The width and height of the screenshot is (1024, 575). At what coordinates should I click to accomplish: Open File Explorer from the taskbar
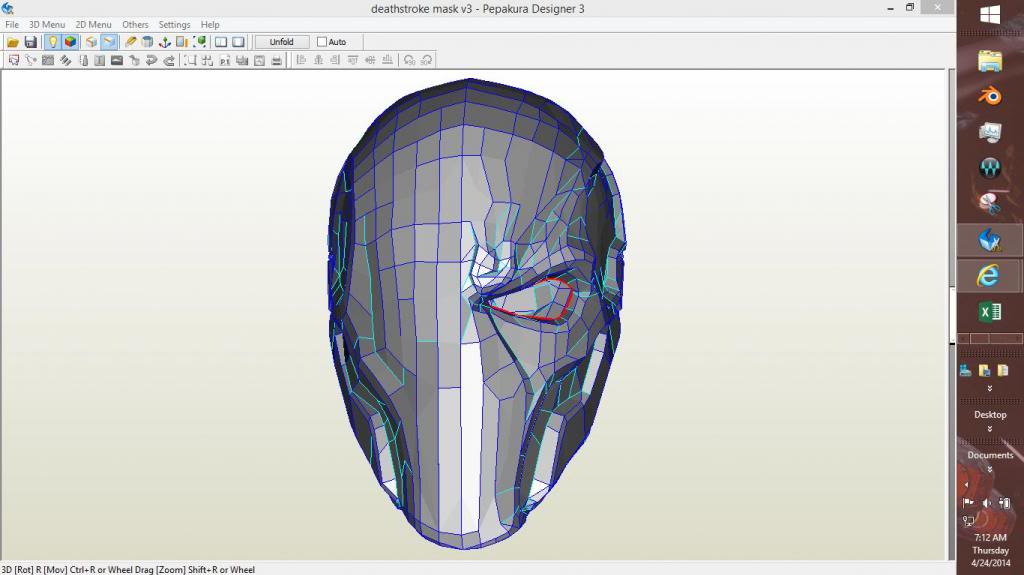tap(990, 61)
